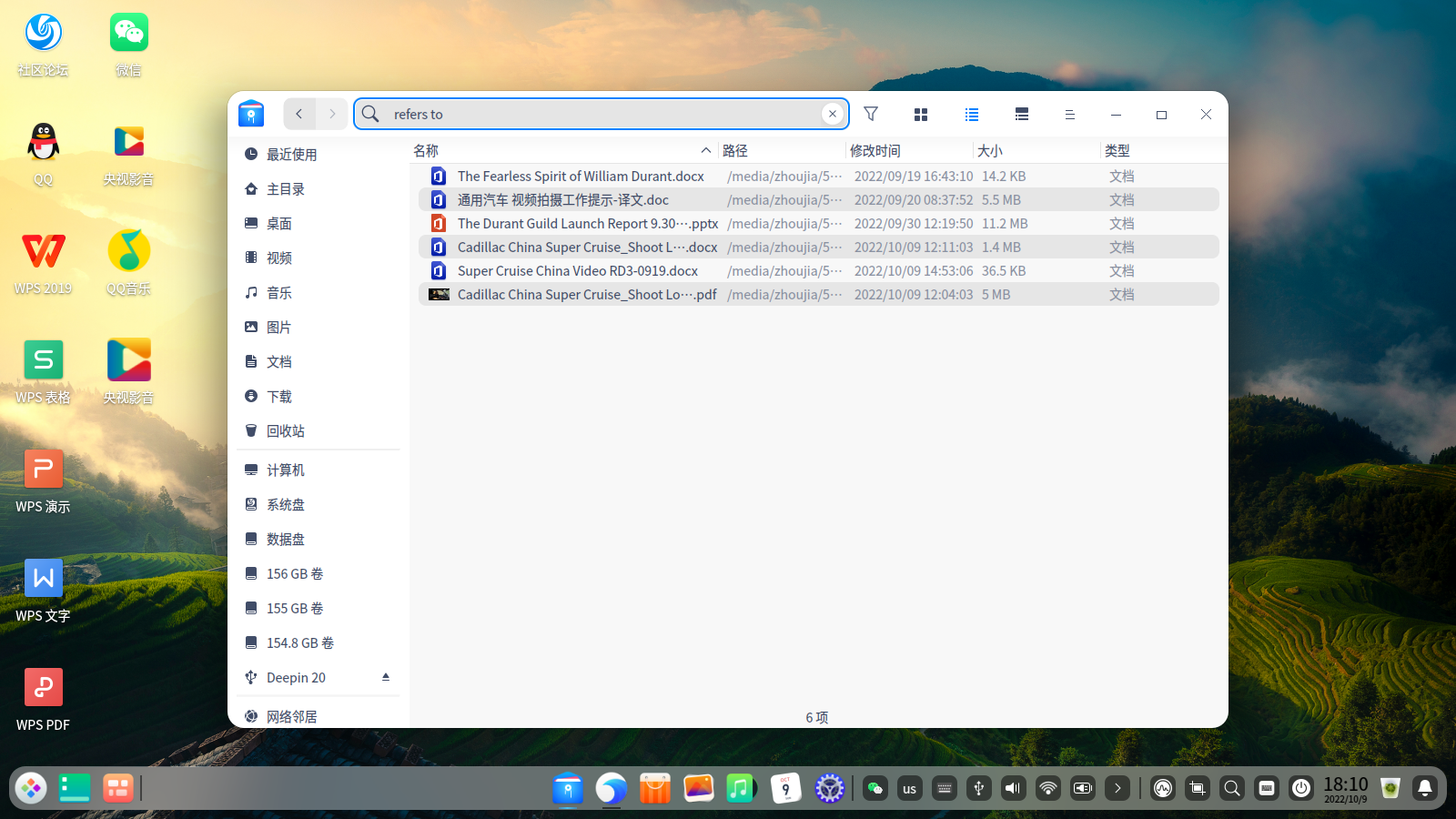Open the 154.8 GB 卷 volume

coord(318,643)
